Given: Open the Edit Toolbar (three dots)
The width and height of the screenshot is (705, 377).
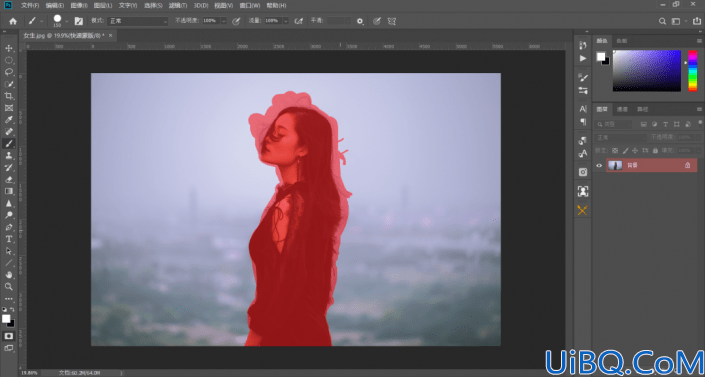Looking at the screenshot, I should coord(9,299).
